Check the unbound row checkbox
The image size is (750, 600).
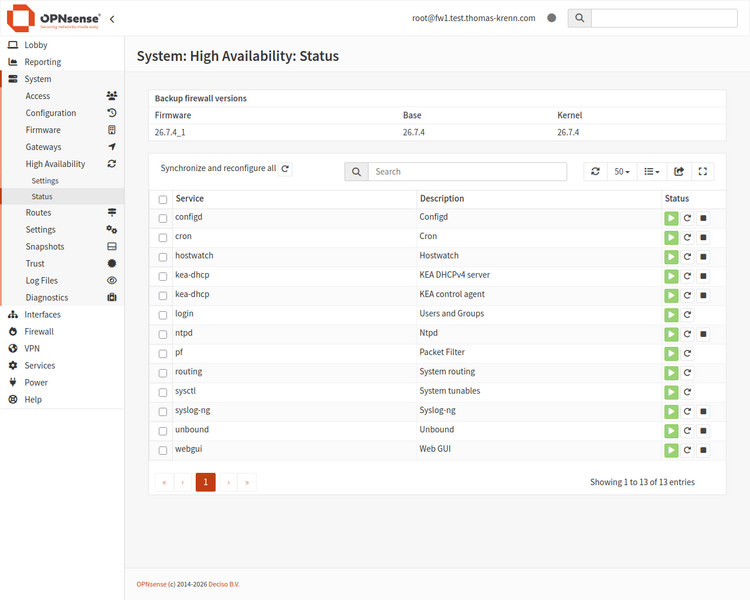[163, 431]
